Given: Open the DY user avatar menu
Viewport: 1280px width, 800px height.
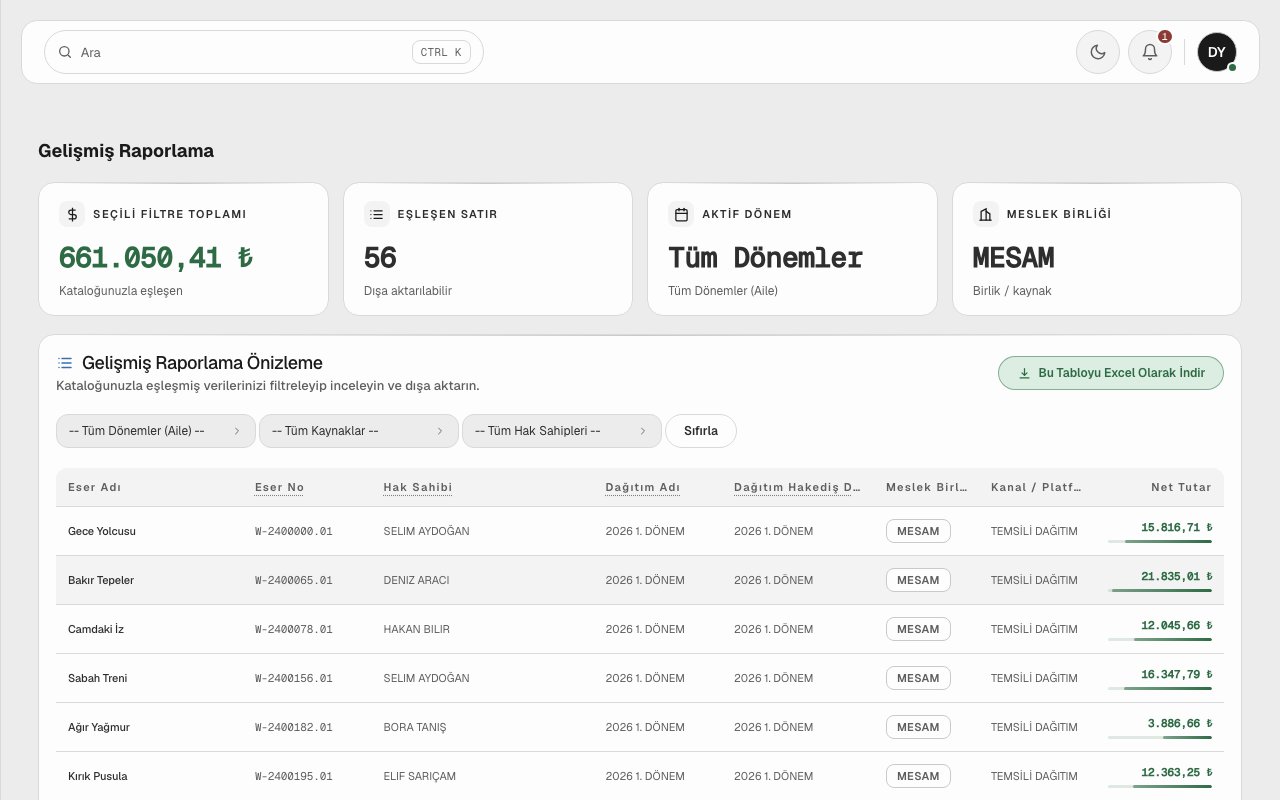Looking at the screenshot, I should 1217,52.
